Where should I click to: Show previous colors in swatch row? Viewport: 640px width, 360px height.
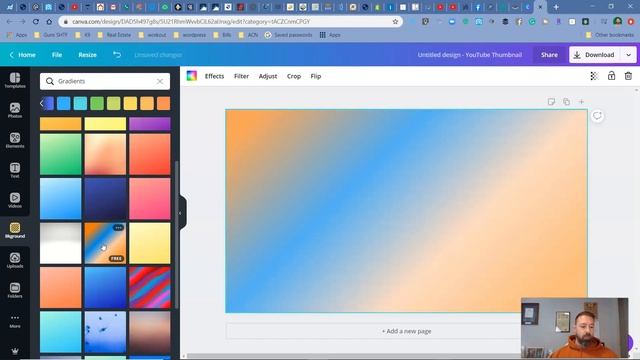(x=42, y=103)
